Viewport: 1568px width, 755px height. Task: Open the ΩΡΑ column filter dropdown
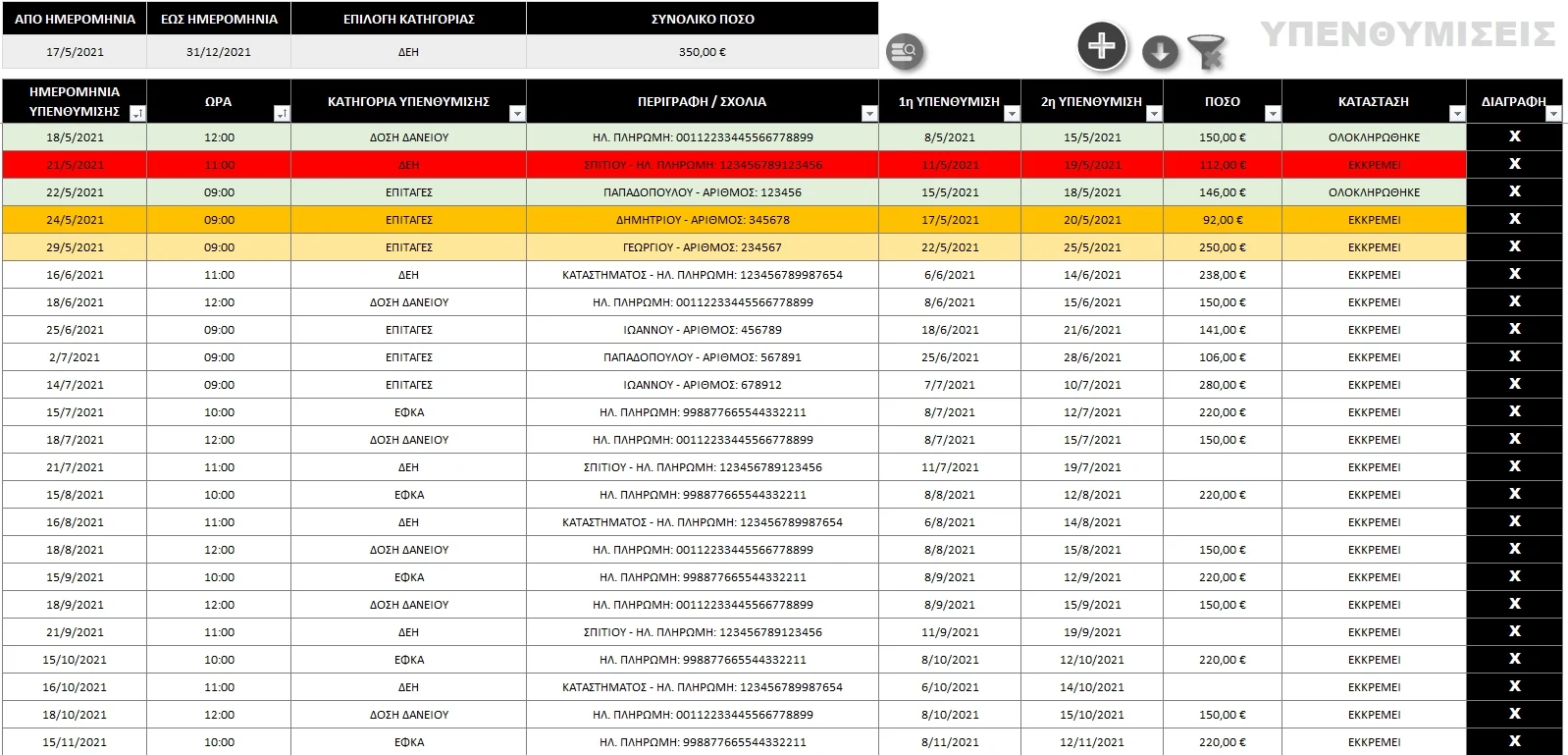pyautogui.click(x=282, y=114)
